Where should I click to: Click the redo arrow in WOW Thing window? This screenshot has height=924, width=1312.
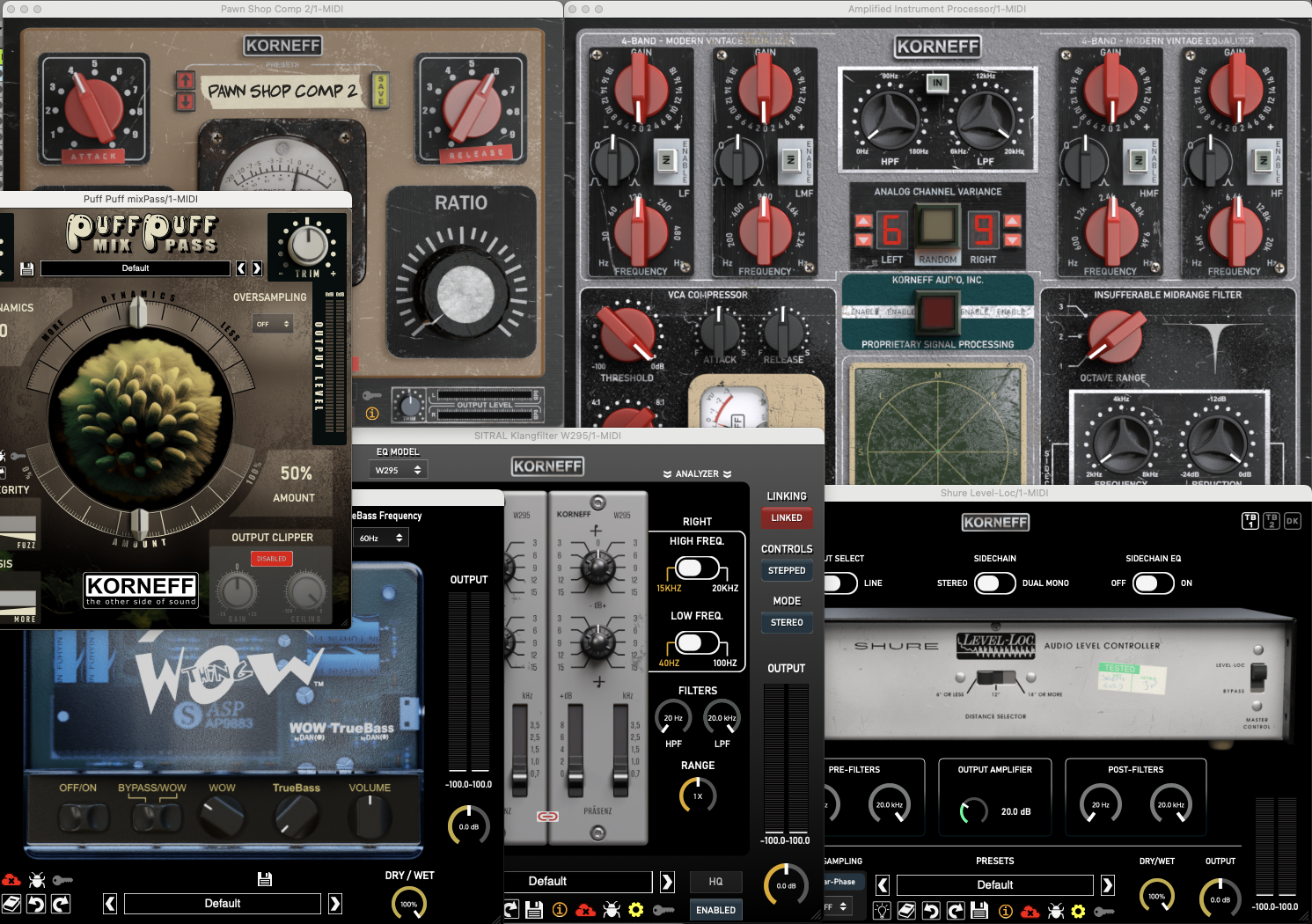coord(61,904)
